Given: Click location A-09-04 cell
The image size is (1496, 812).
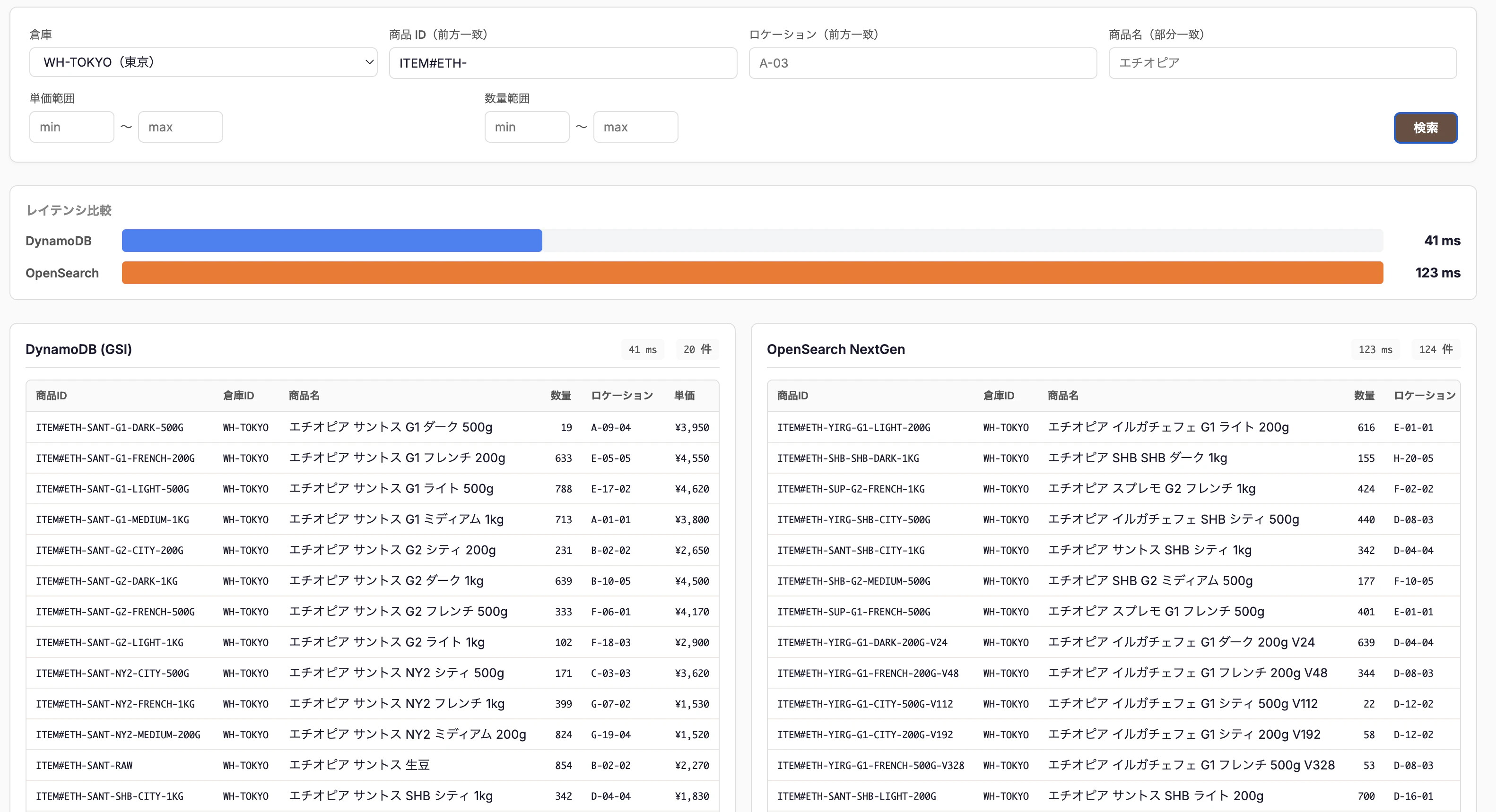Looking at the screenshot, I should (x=610, y=428).
